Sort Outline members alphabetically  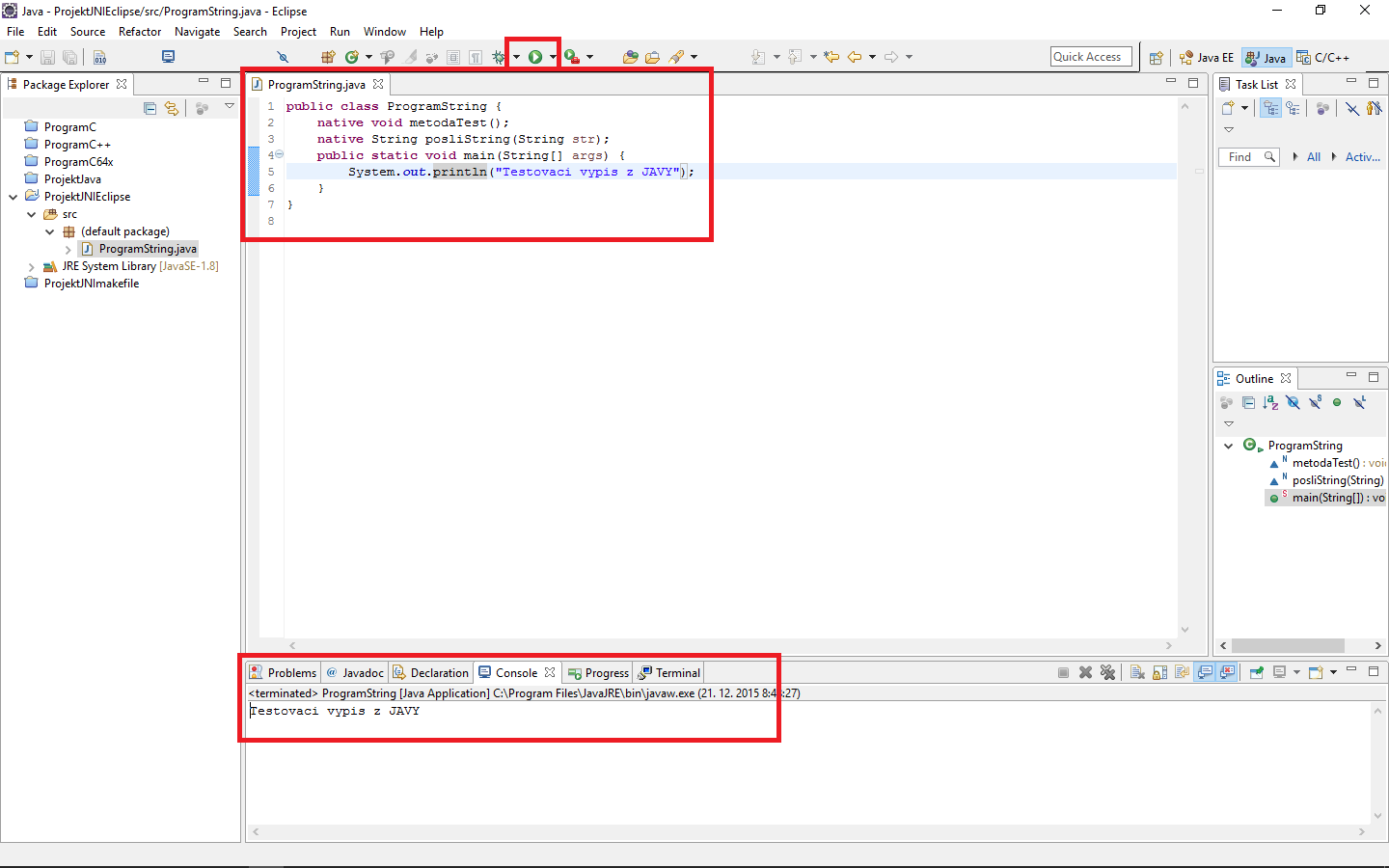(1270, 402)
